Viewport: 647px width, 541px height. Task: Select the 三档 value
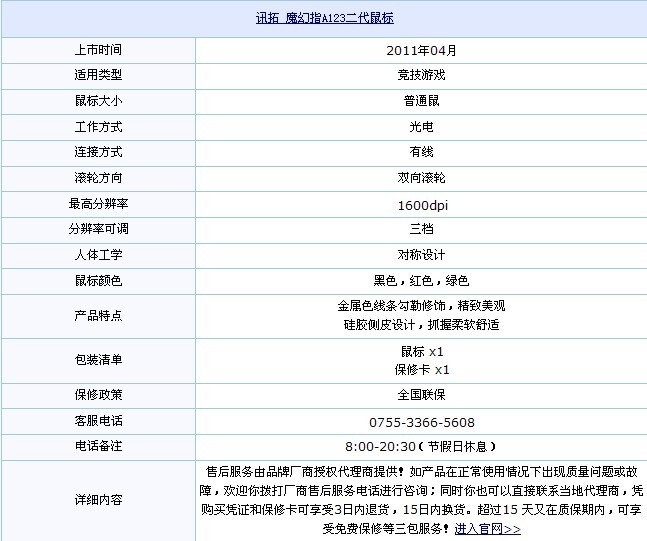click(x=421, y=229)
